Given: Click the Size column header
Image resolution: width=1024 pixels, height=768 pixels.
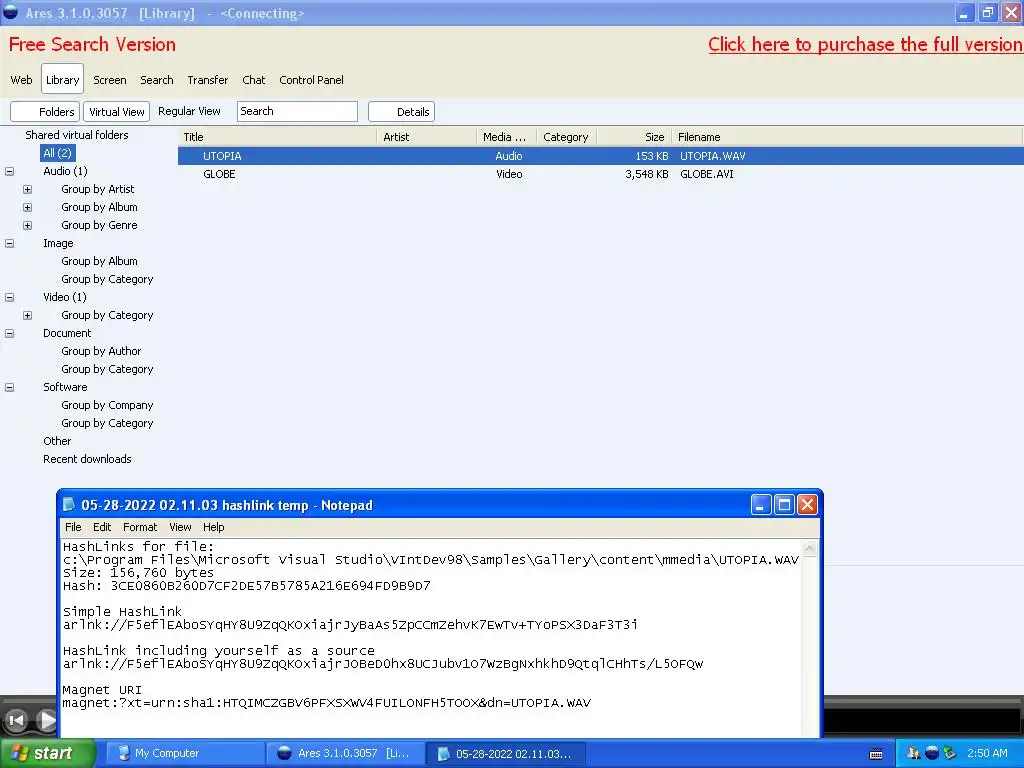Looking at the screenshot, I should (634, 137).
